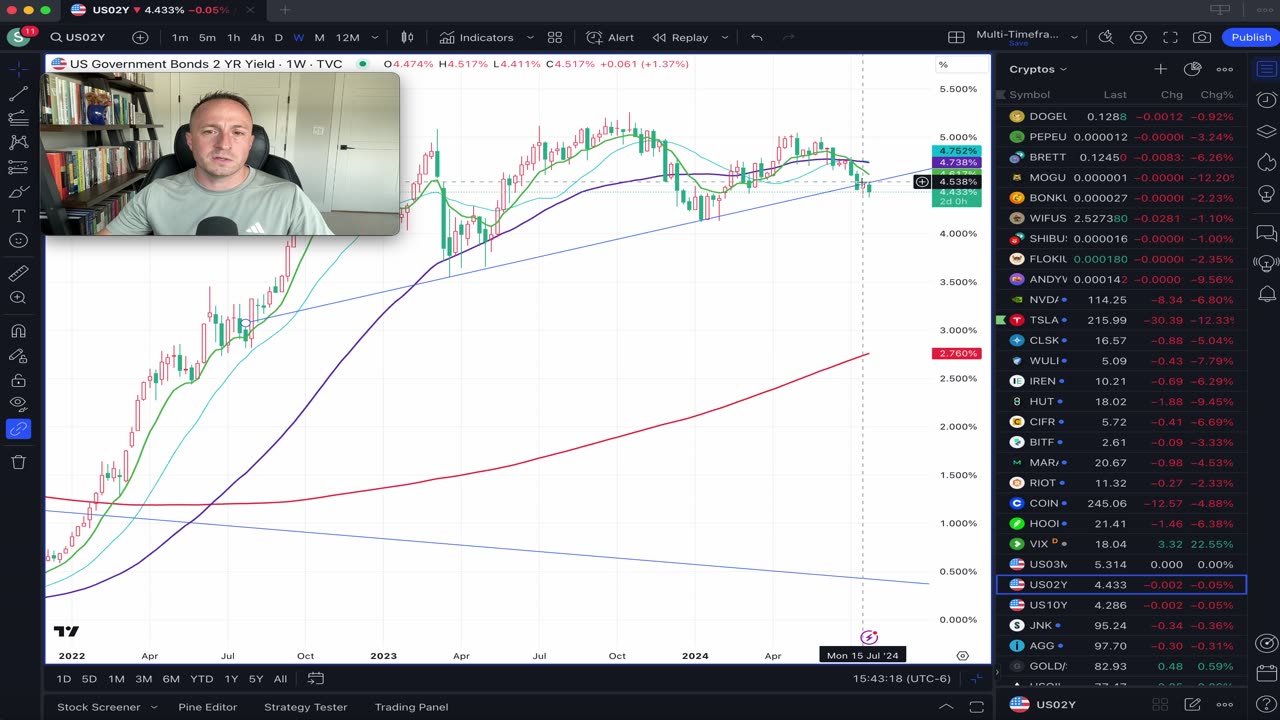The image size is (1280, 720).
Task: Open the Fibonacci retracement tools
Action: coord(18,118)
